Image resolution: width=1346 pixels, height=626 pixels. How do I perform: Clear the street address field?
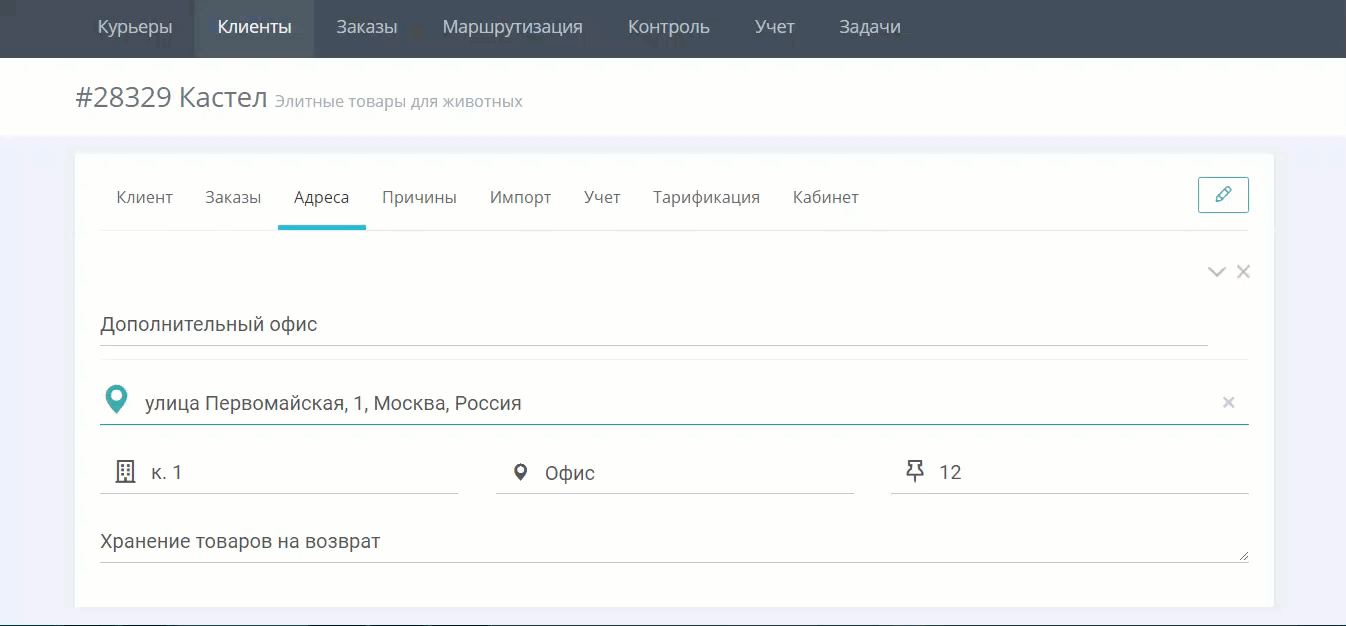coord(1229,403)
